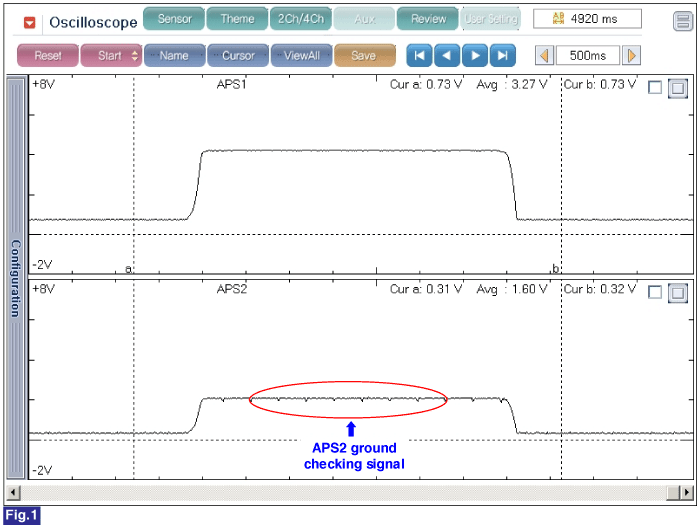The width and height of the screenshot is (700, 527).
Task: Click APS2 Avg : 1.60 V reading
Action: [512, 289]
